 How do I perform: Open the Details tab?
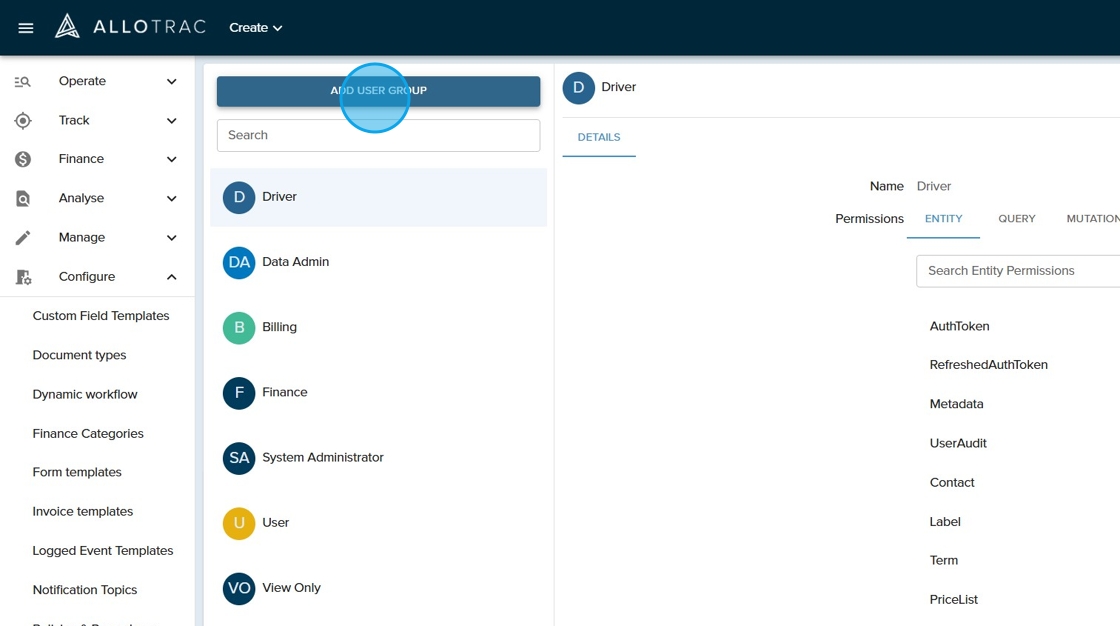(599, 137)
